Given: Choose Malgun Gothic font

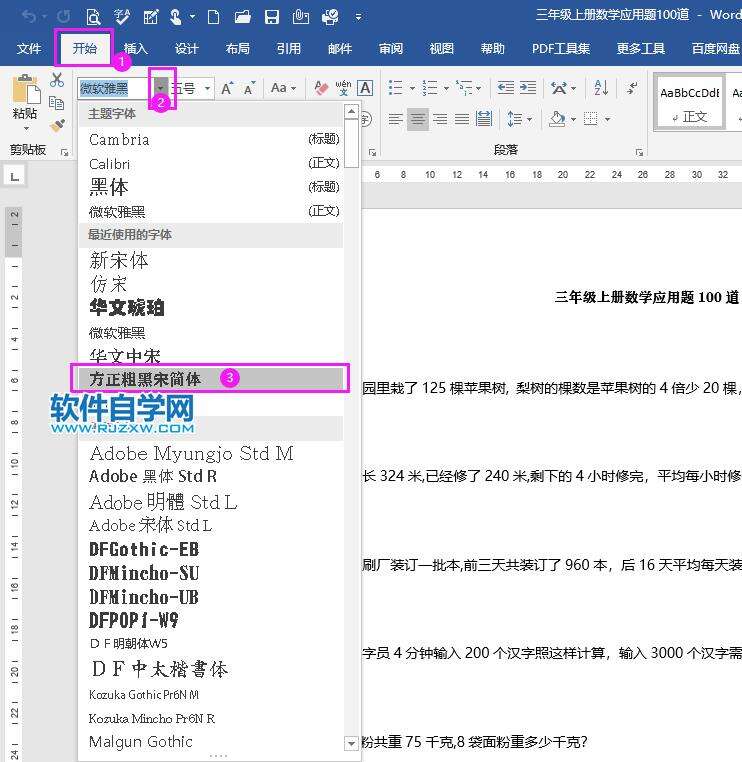Looking at the screenshot, I should 211,741.
